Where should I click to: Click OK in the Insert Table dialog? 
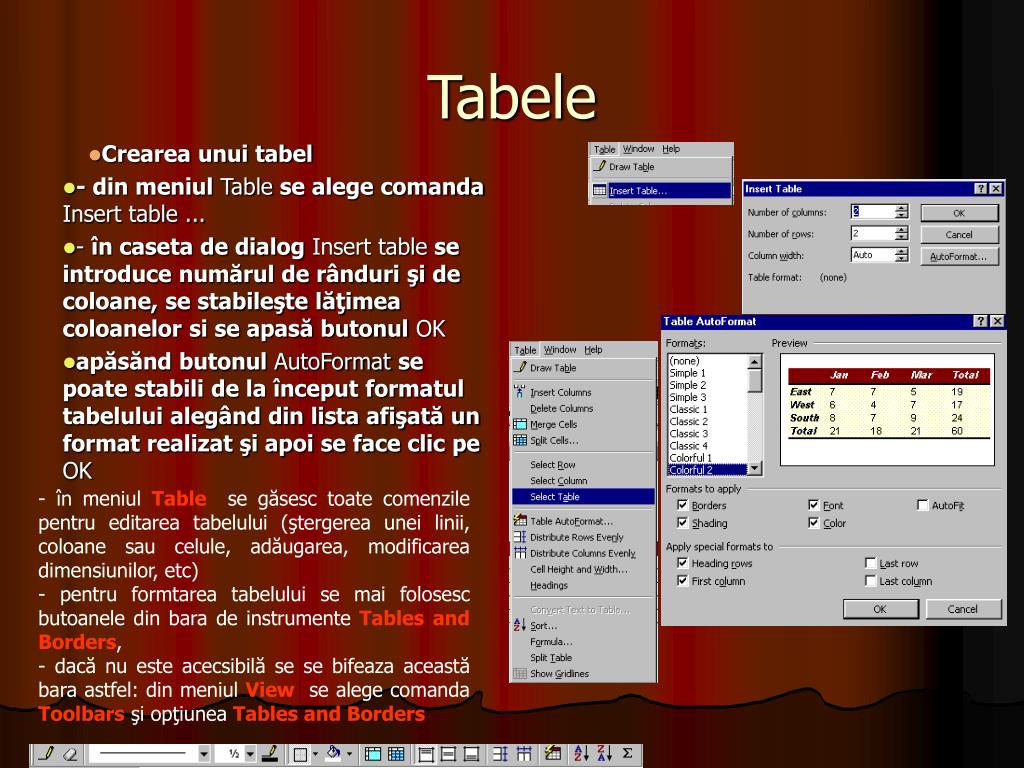pos(959,213)
